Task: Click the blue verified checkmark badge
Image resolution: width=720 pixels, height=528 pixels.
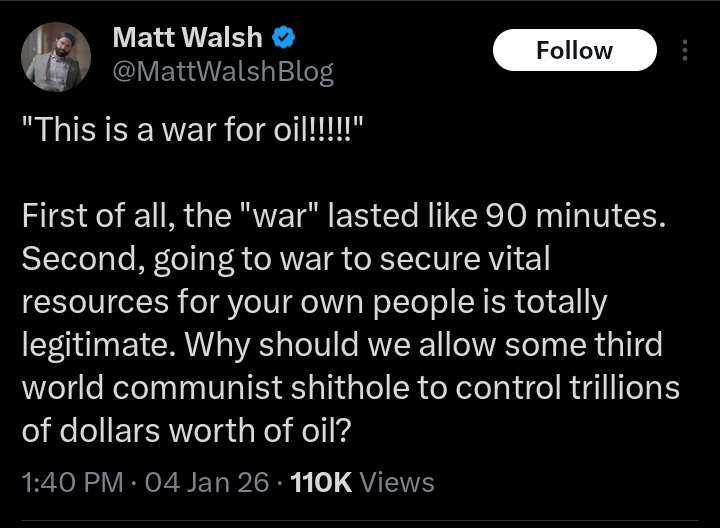Action: coord(285,38)
